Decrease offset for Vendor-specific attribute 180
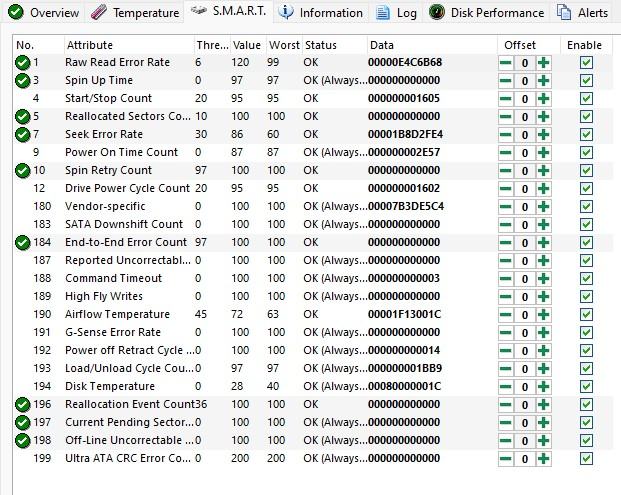Viewport: 621px width, 495px height. point(505,207)
